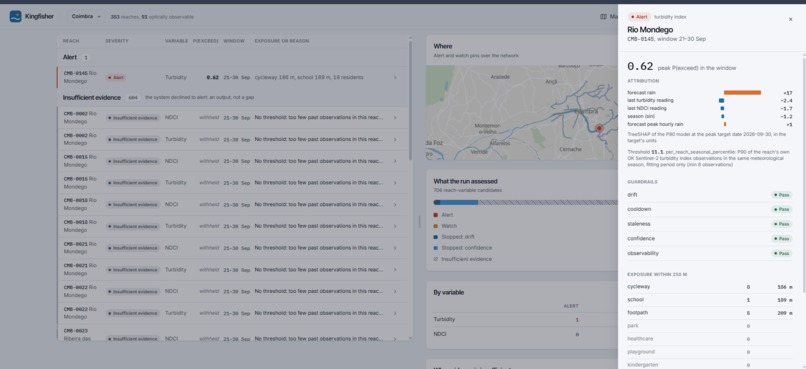Click the Alert group heading in table
This screenshot has width=806, height=369.
70,58
